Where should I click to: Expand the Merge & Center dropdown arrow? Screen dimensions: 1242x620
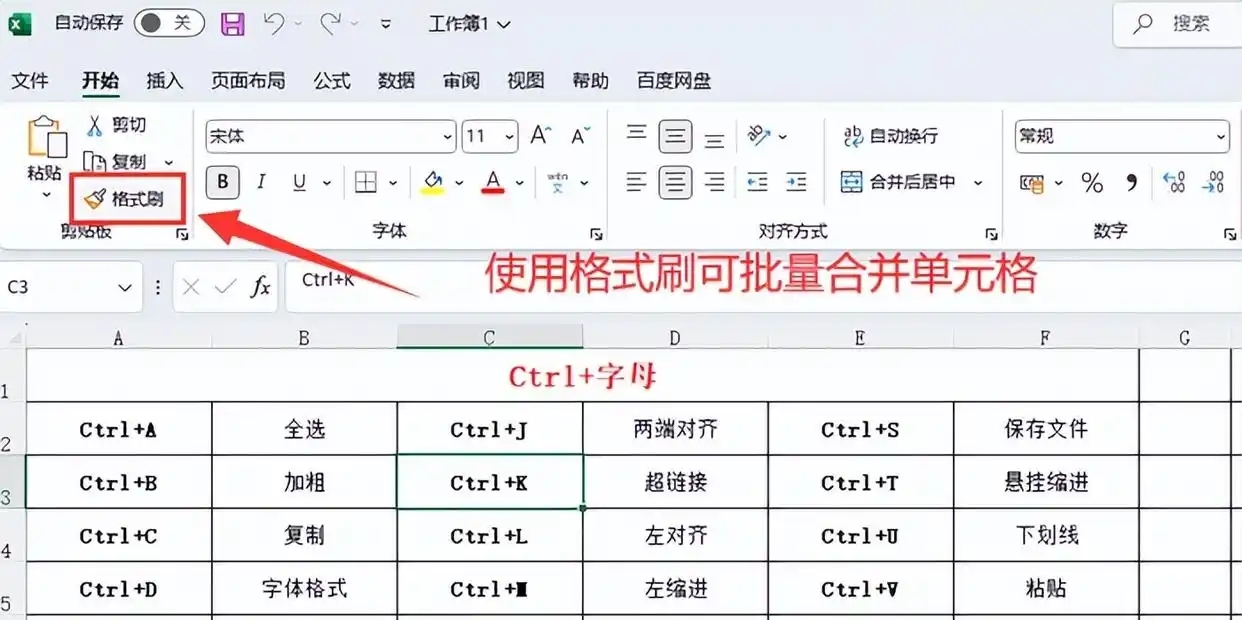pyautogui.click(x=978, y=182)
